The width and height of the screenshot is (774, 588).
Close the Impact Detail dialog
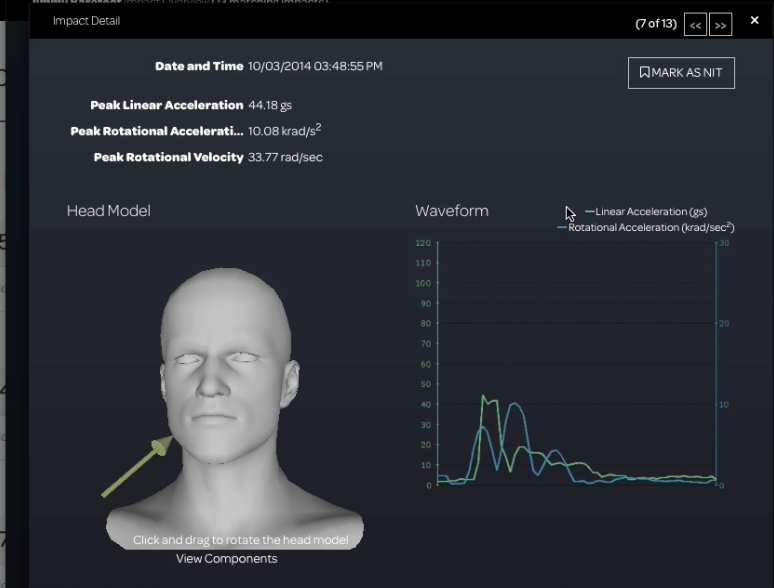click(x=755, y=20)
